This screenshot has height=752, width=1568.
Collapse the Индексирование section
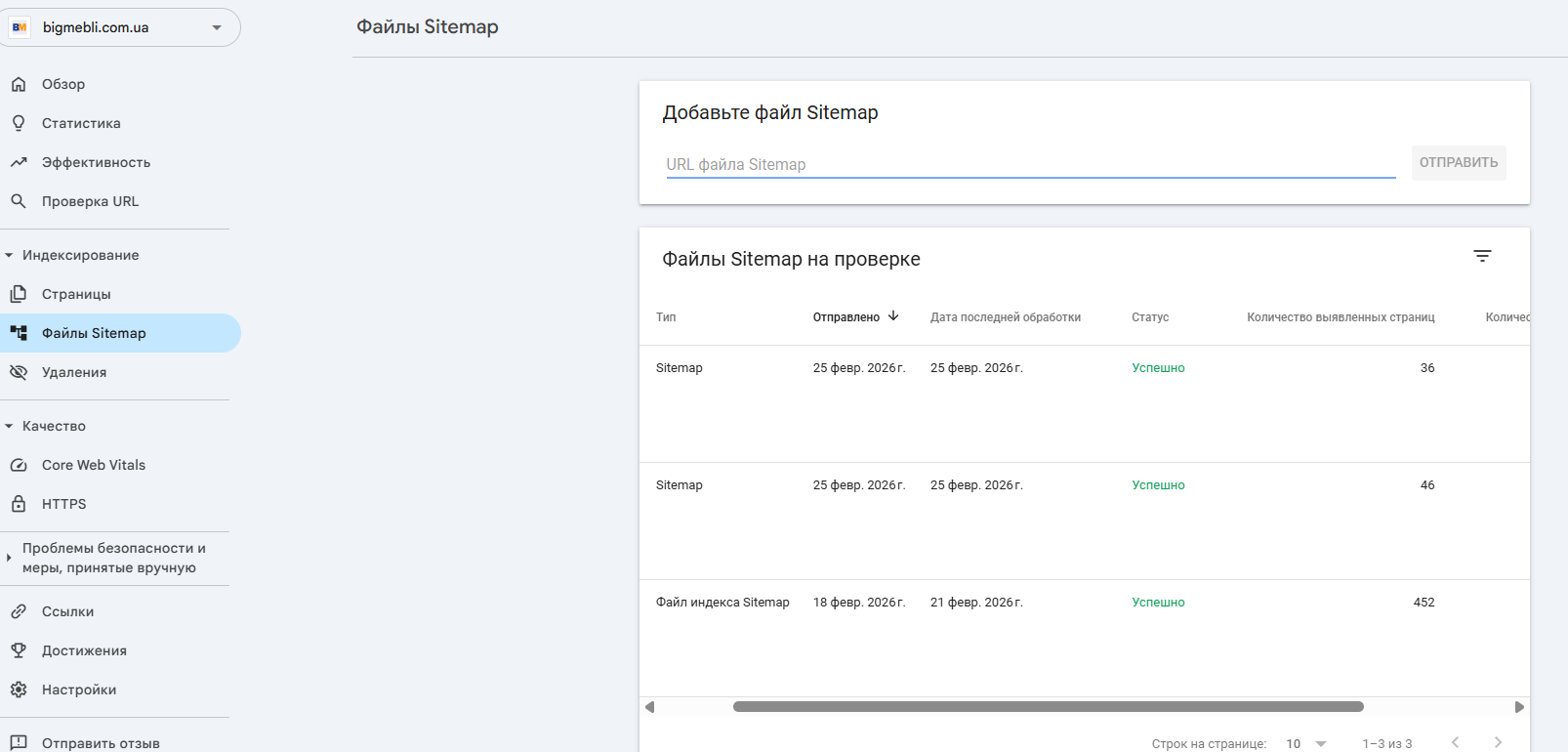[9, 255]
